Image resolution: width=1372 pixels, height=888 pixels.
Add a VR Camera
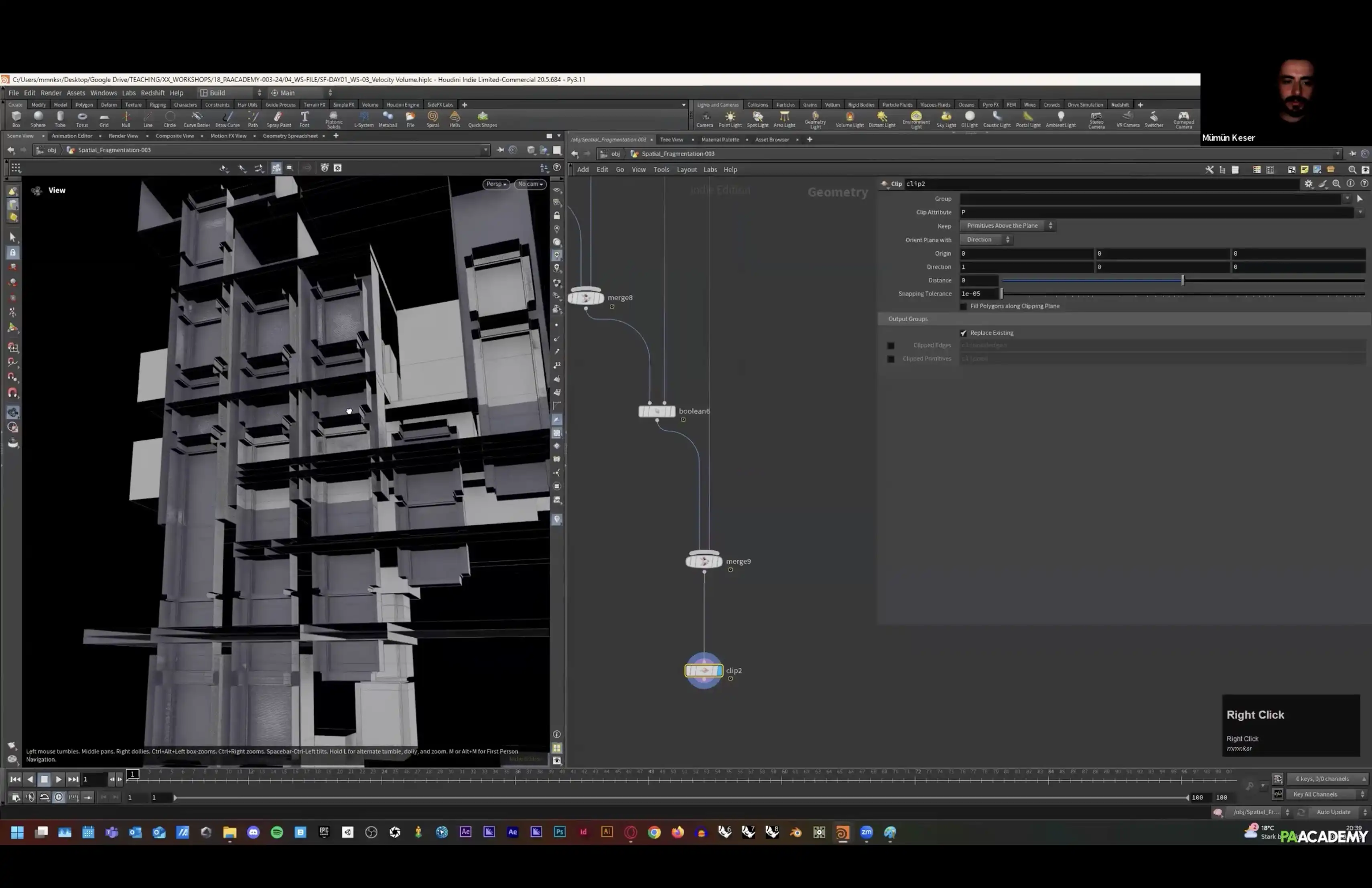(x=1128, y=119)
